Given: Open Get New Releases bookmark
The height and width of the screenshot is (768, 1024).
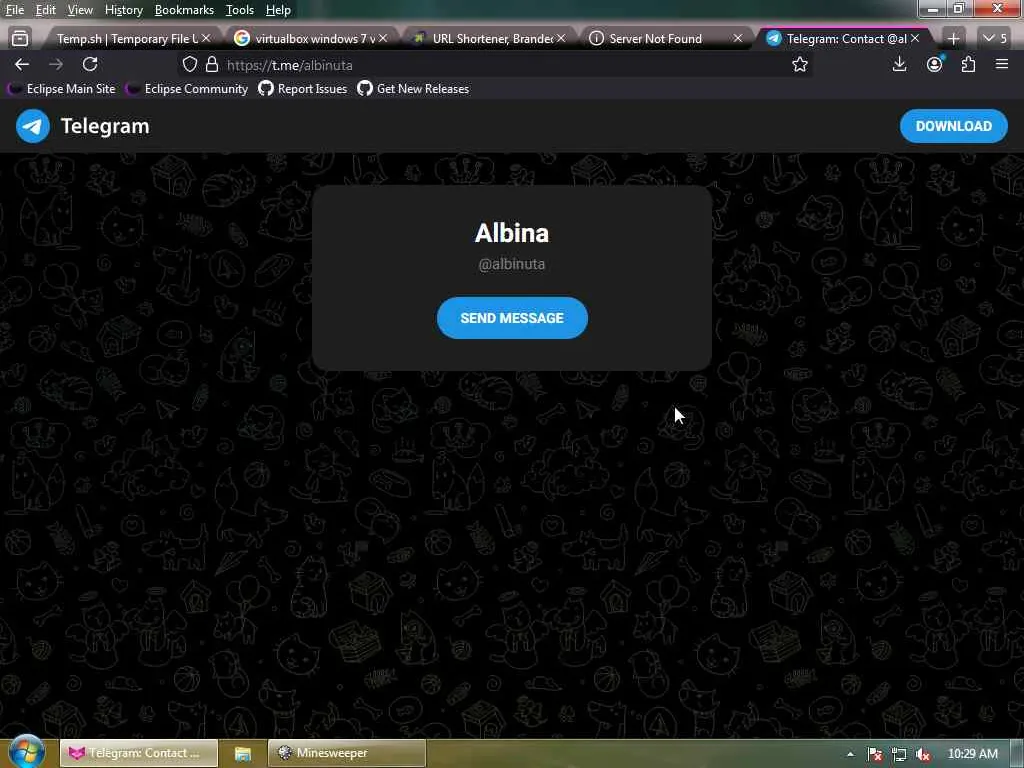Looking at the screenshot, I should (x=413, y=89).
